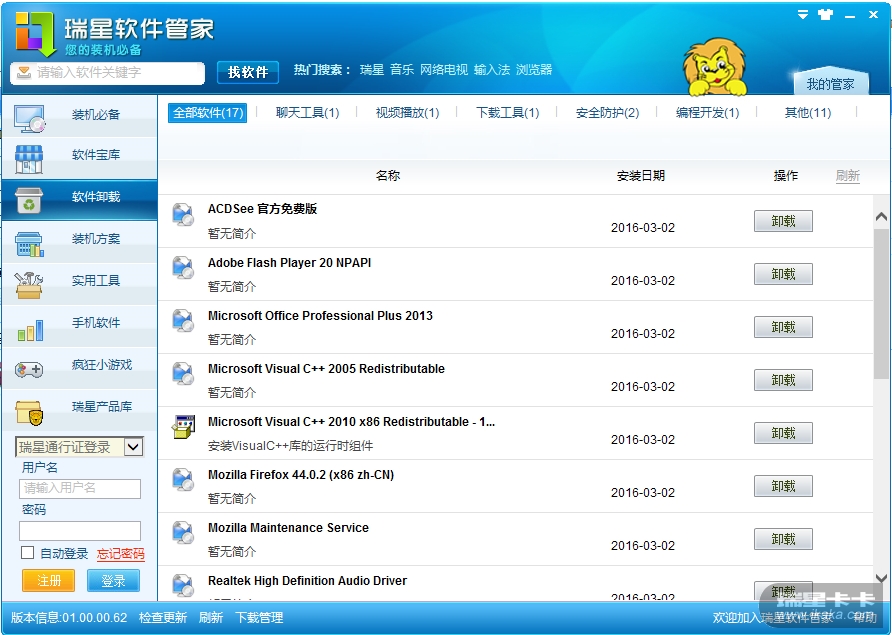Click the list scrollbar up arrow
The height and width of the screenshot is (635, 892).
(x=881, y=217)
